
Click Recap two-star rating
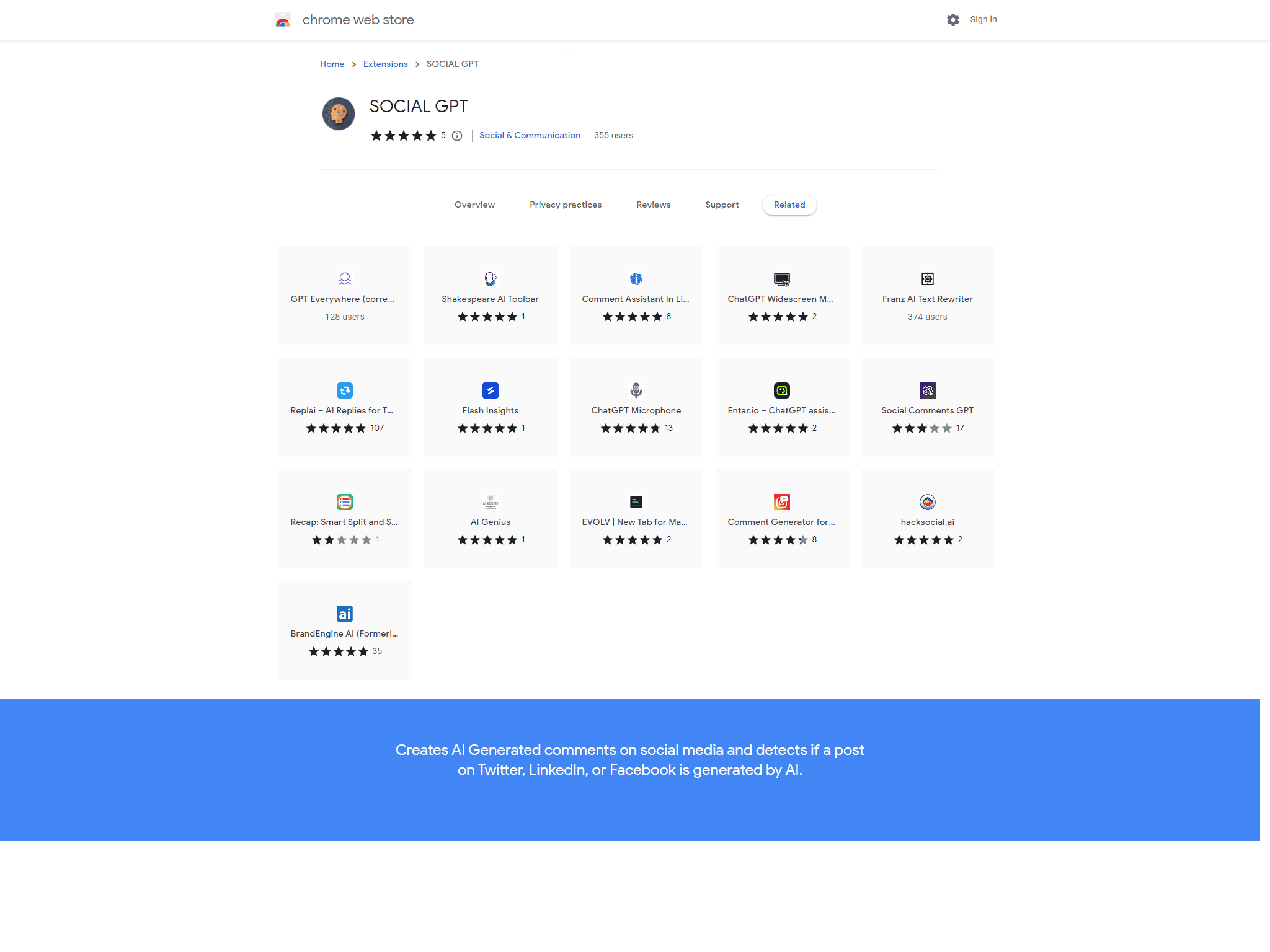pos(342,540)
